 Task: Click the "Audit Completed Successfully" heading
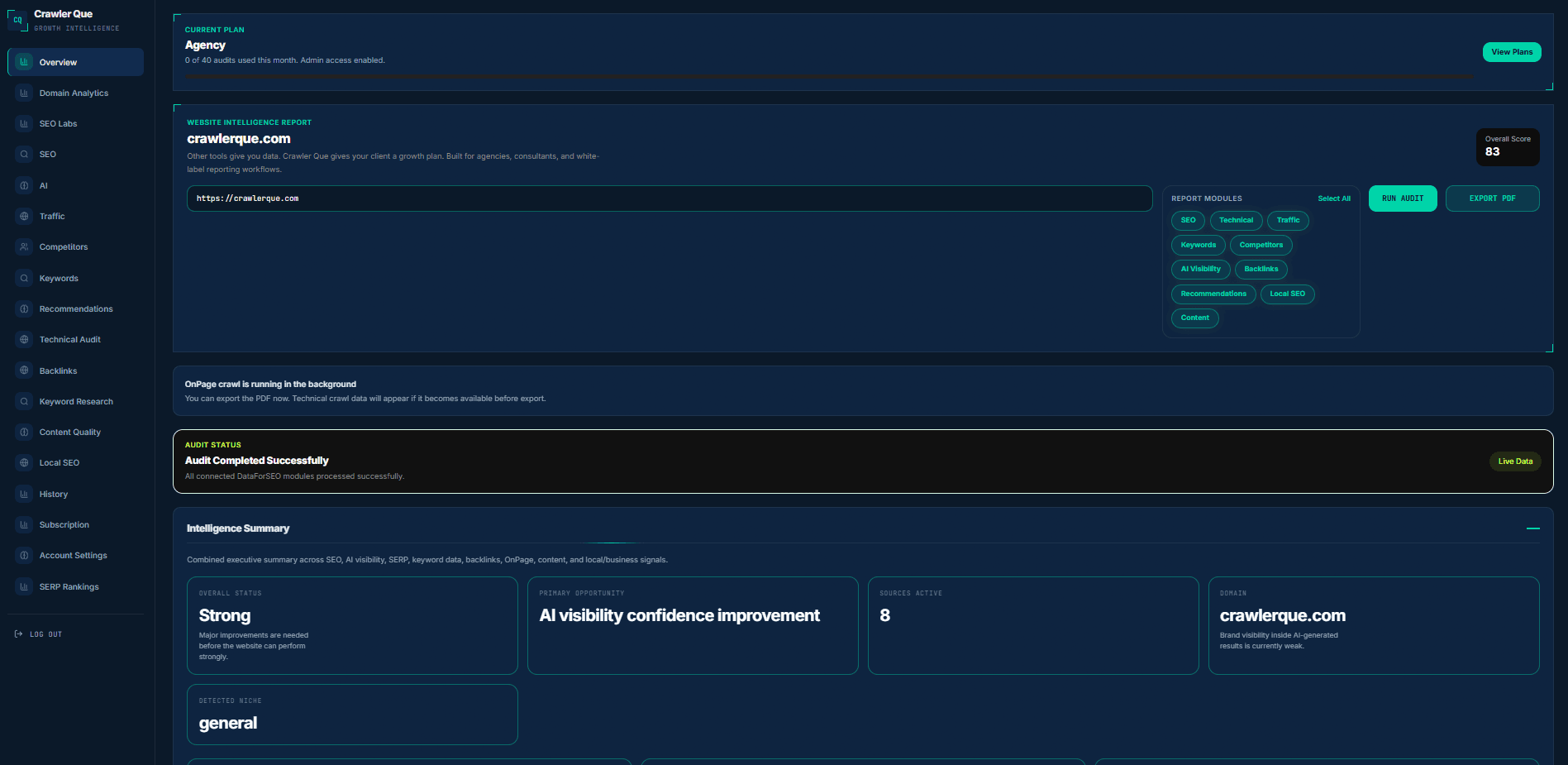(x=256, y=461)
